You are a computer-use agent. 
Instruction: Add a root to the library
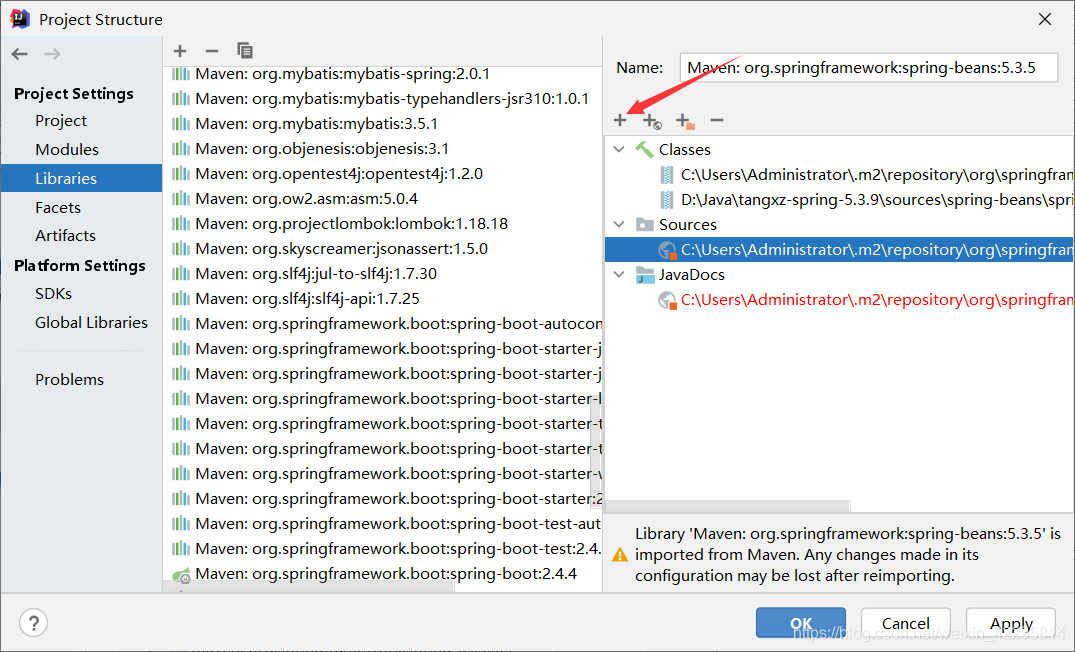[x=620, y=120]
